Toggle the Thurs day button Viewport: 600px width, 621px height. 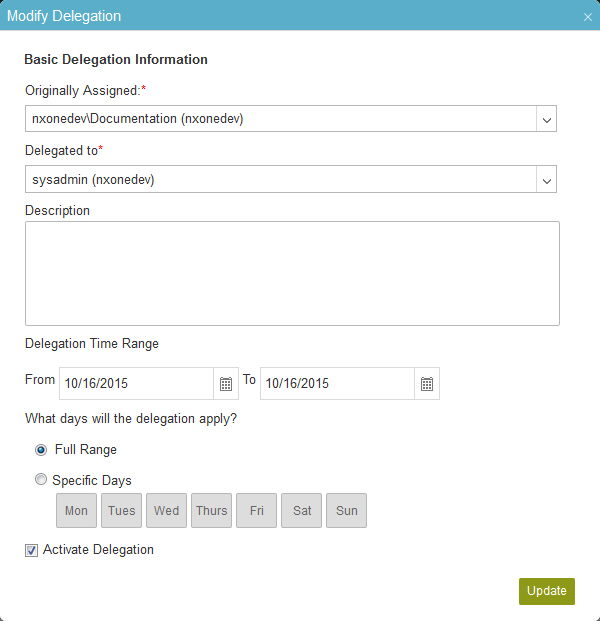point(211,511)
